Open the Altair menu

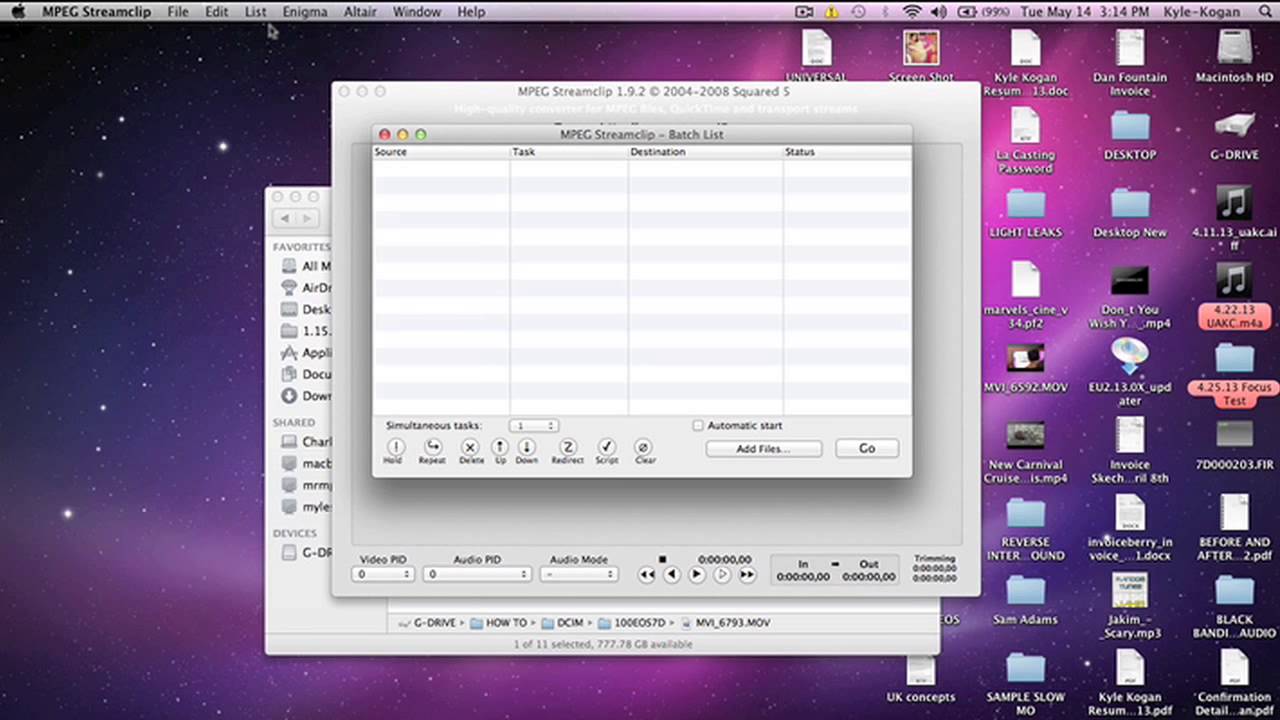pyautogui.click(x=360, y=12)
